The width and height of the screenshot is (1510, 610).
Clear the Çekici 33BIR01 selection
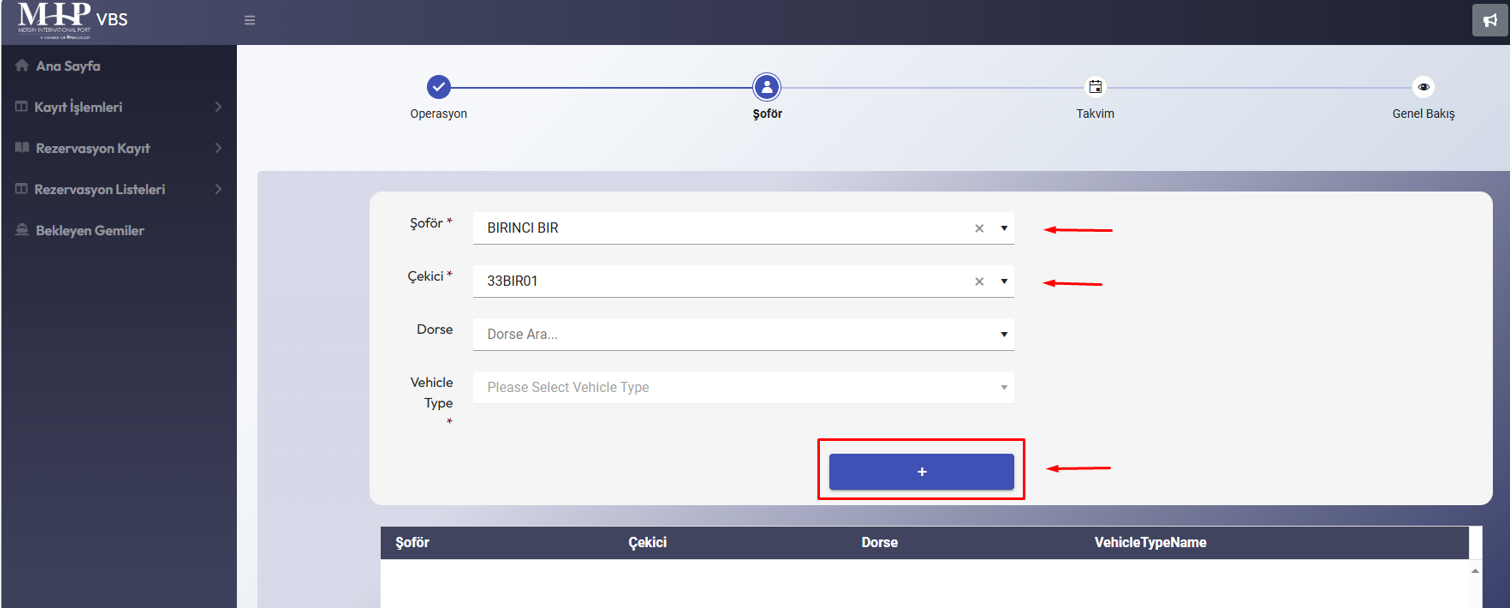979,282
